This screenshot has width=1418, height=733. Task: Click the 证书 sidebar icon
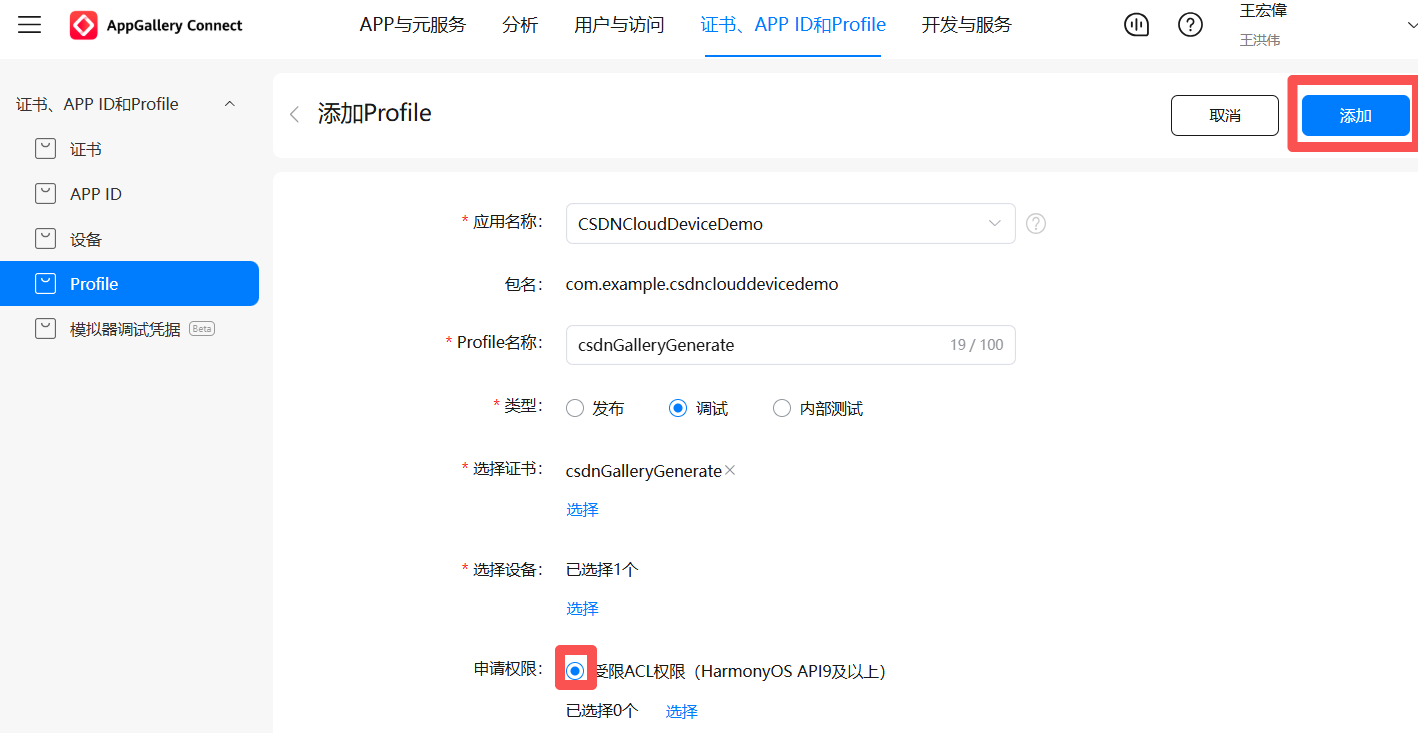tap(45, 149)
